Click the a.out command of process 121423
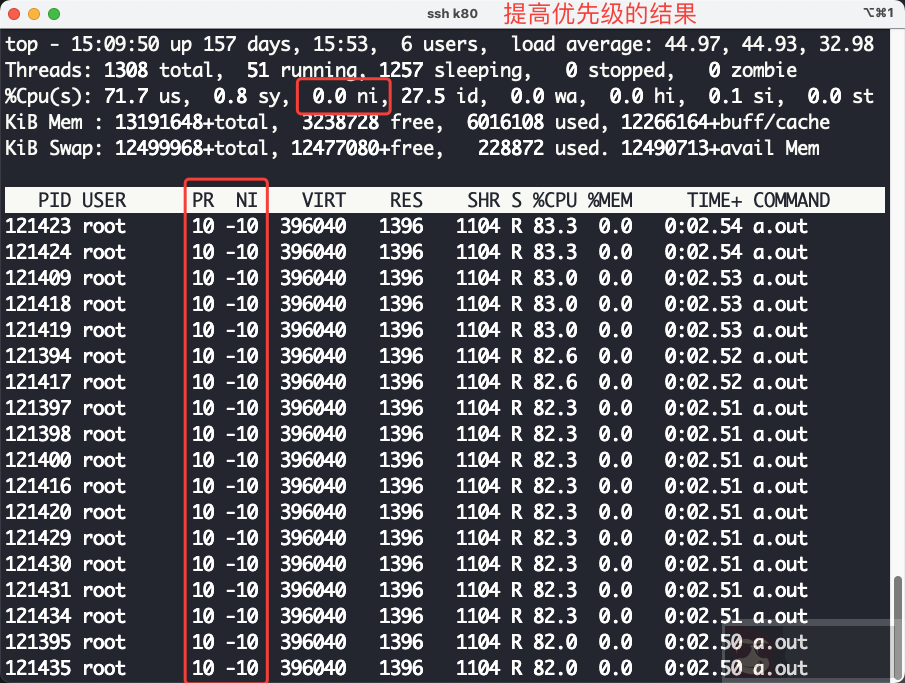 pyautogui.click(x=781, y=226)
